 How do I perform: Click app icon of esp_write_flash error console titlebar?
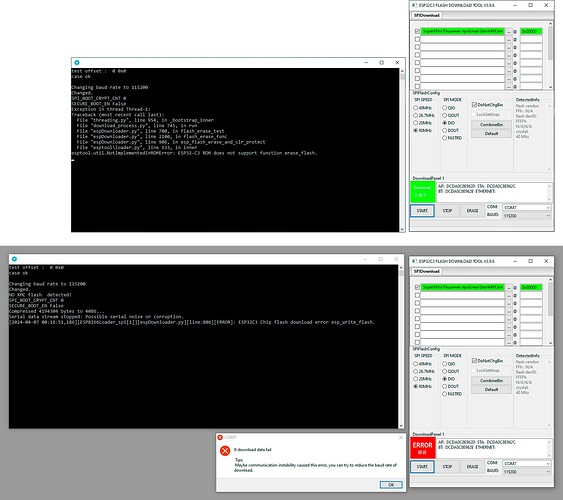click(14, 259)
